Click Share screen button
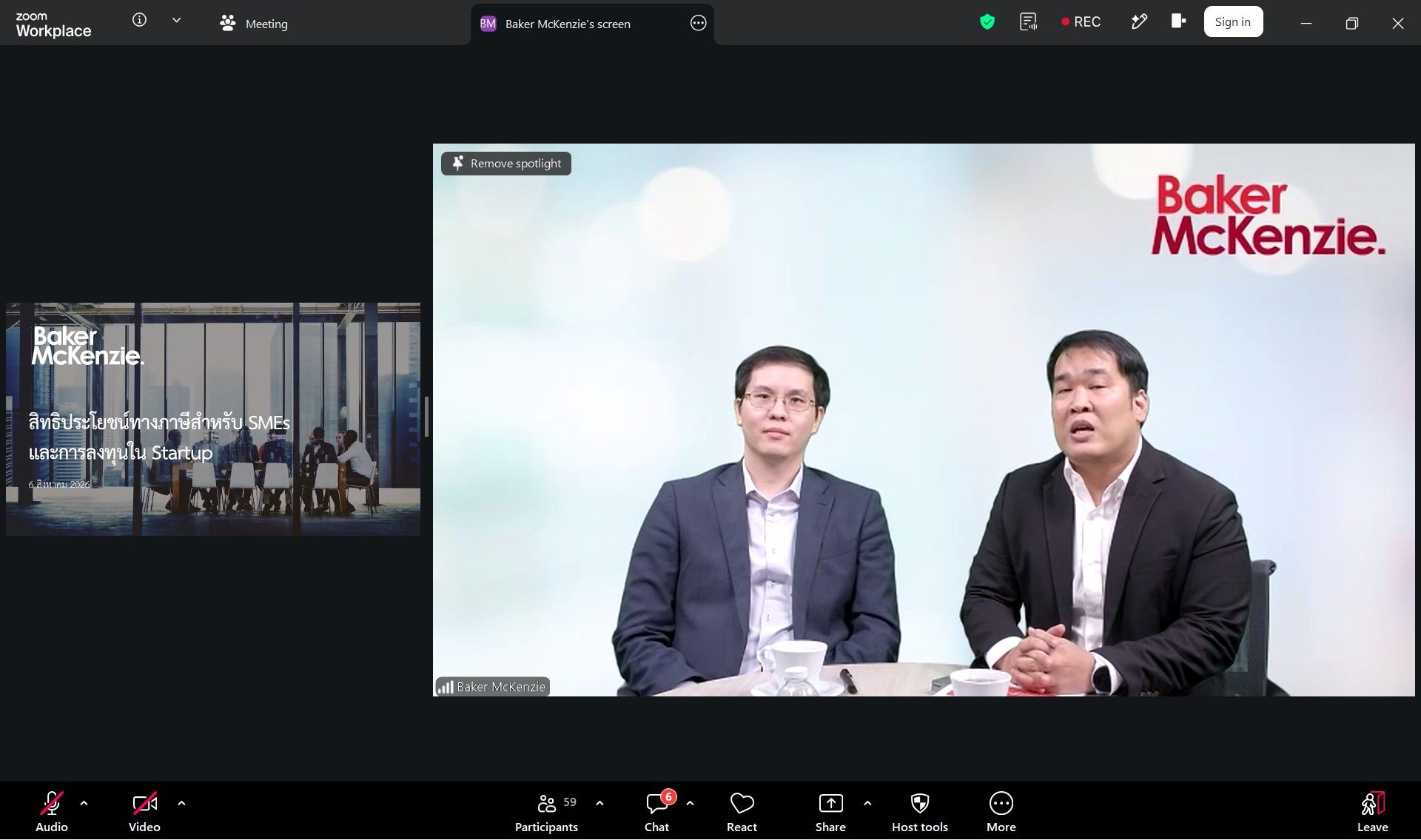The height and width of the screenshot is (840, 1421). (830, 811)
